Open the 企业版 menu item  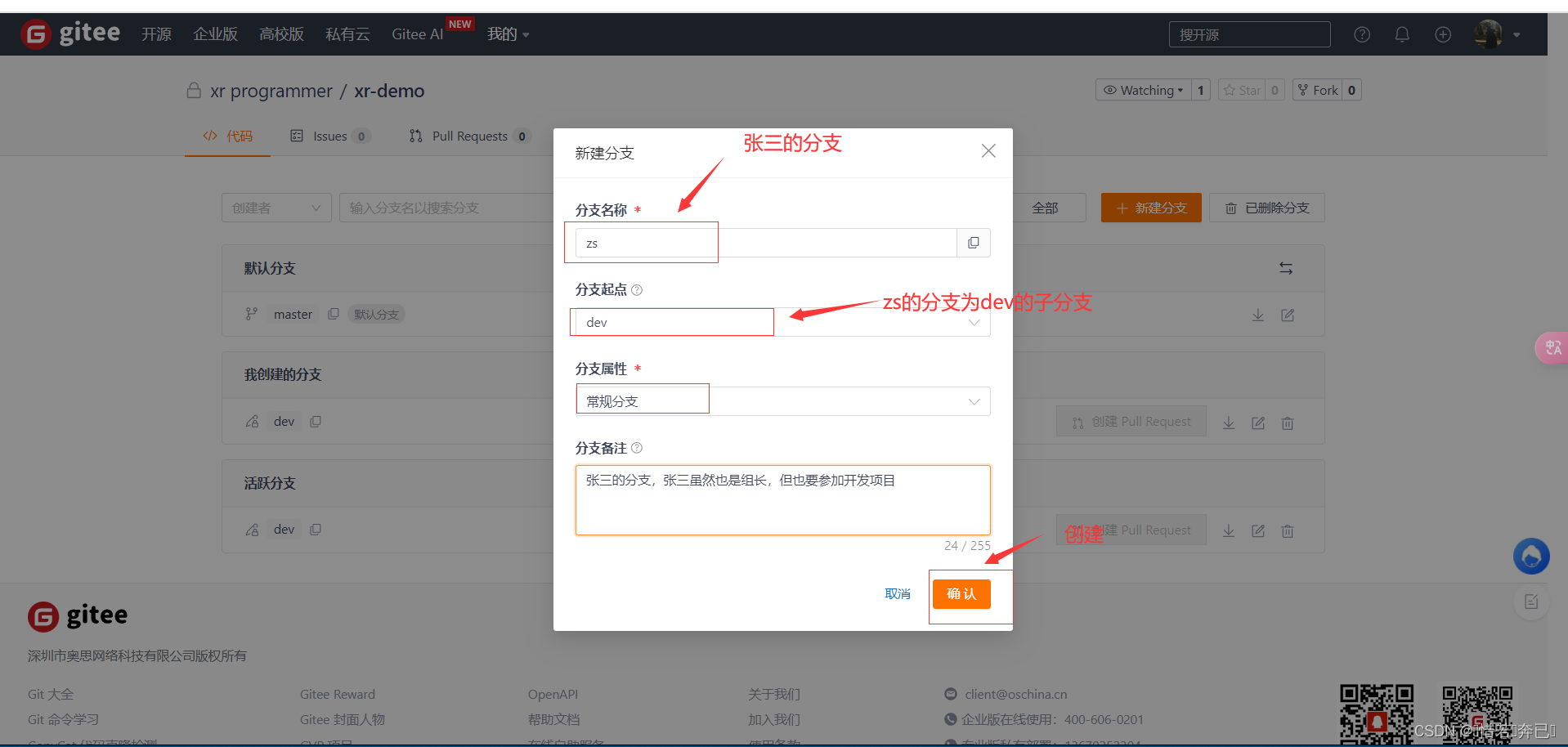(215, 34)
